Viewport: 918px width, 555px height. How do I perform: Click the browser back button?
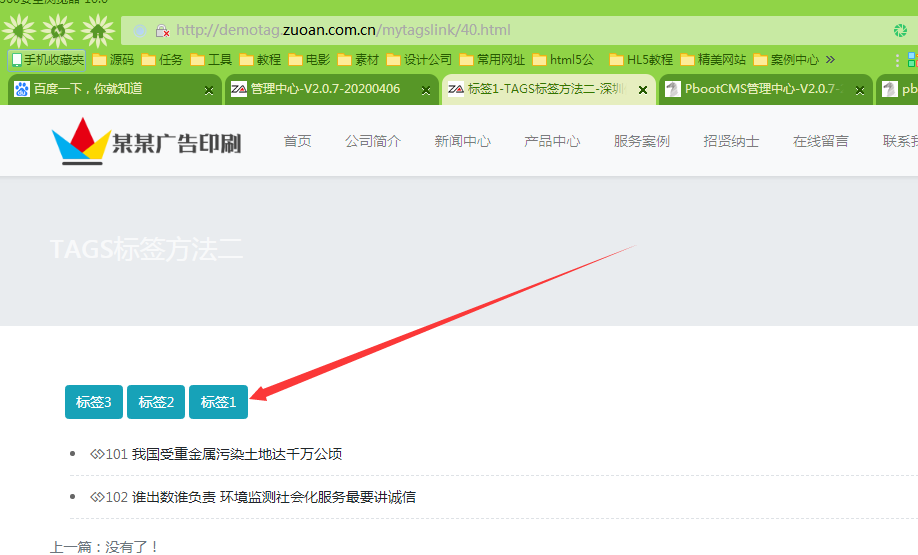pos(19,31)
